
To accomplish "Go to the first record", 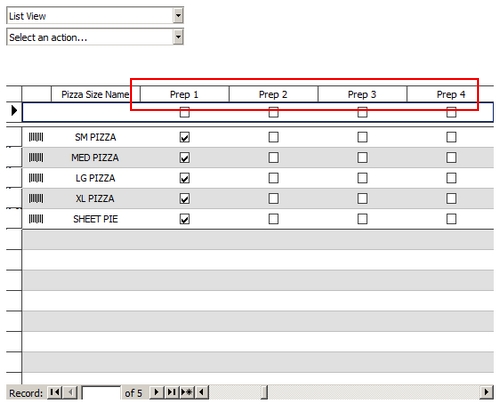I will tap(55, 392).
